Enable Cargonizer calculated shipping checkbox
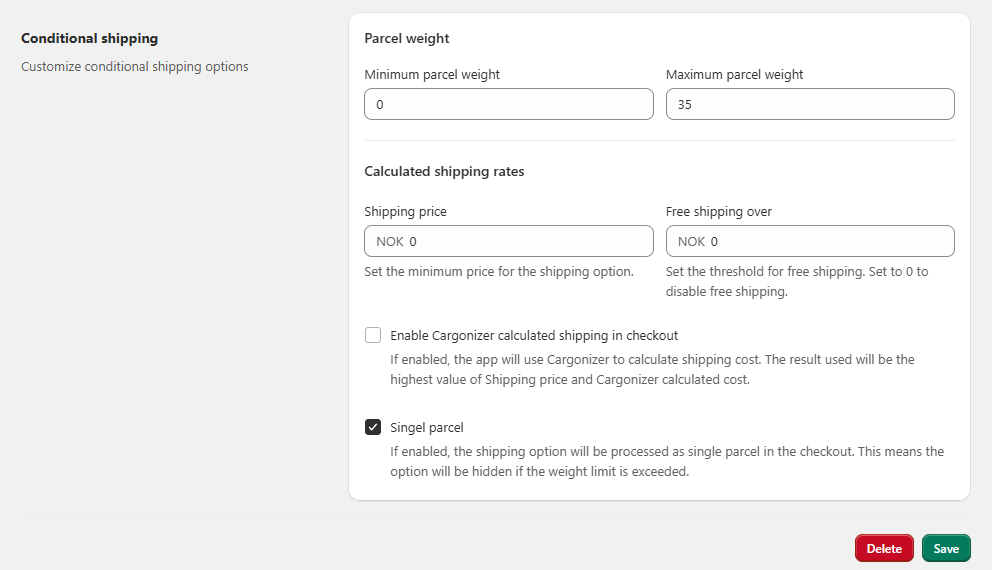 point(373,335)
